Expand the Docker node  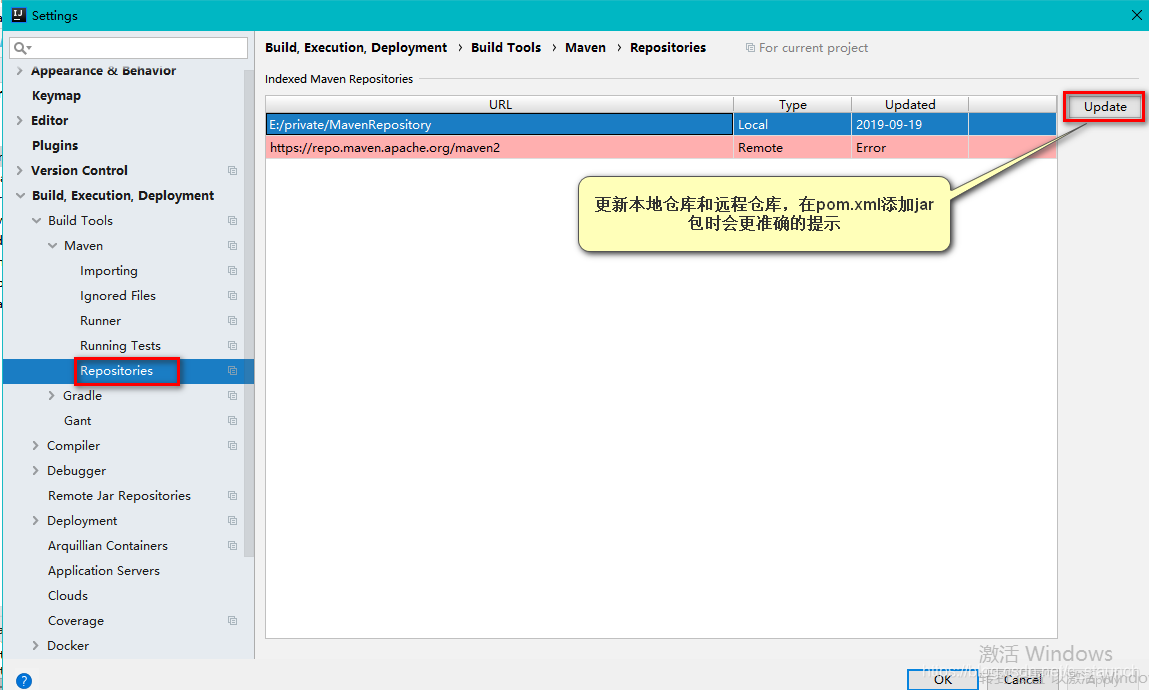(35, 645)
